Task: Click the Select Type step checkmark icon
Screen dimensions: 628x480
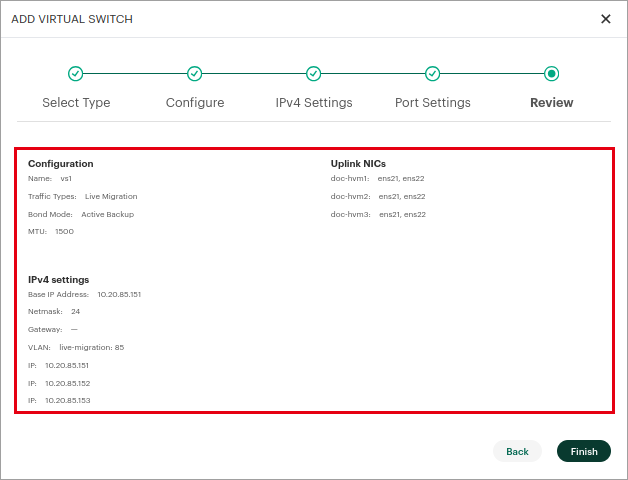Action: [x=75, y=74]
